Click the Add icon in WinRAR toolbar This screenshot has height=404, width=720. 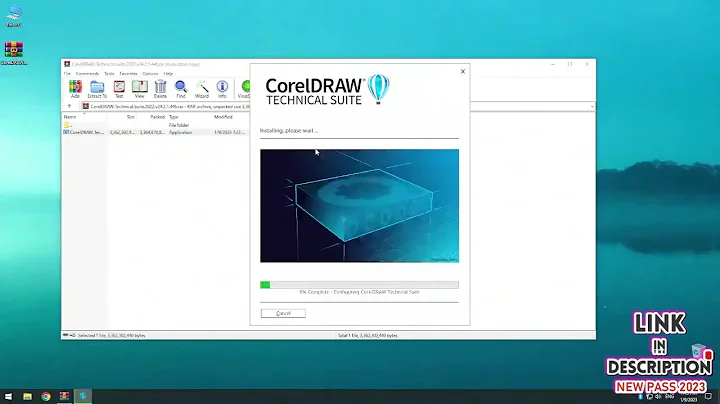75,89
